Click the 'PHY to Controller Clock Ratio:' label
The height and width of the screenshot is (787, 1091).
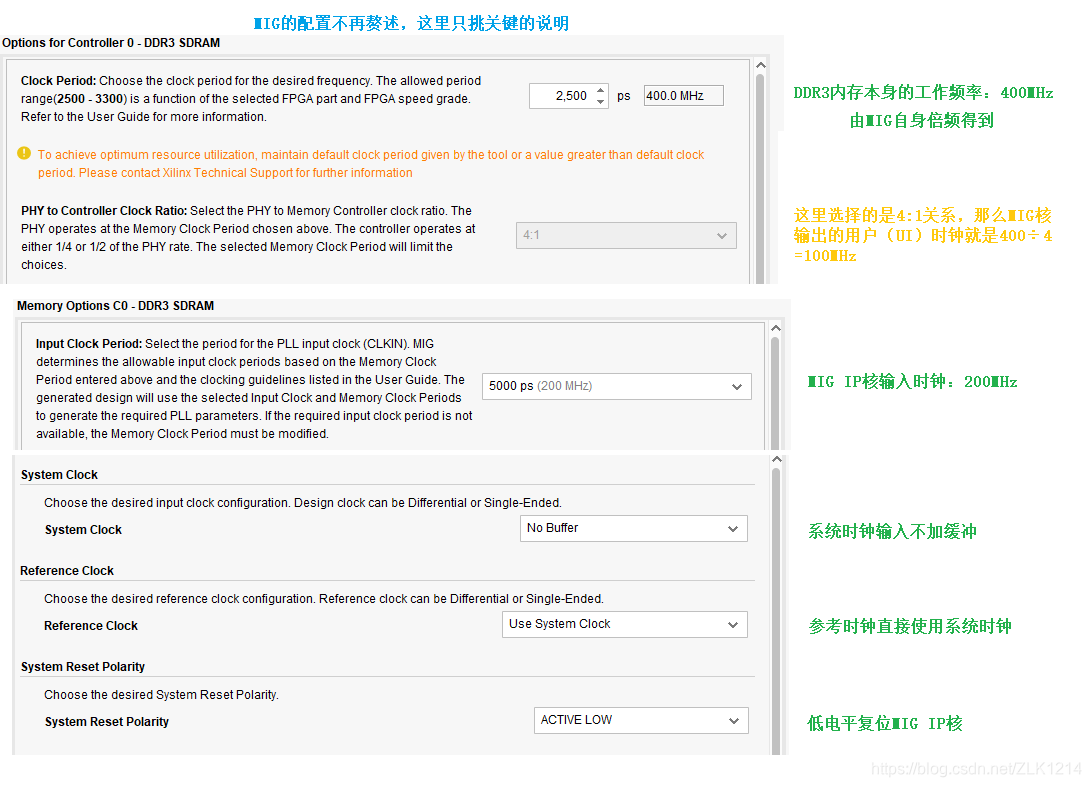point(104,211)
